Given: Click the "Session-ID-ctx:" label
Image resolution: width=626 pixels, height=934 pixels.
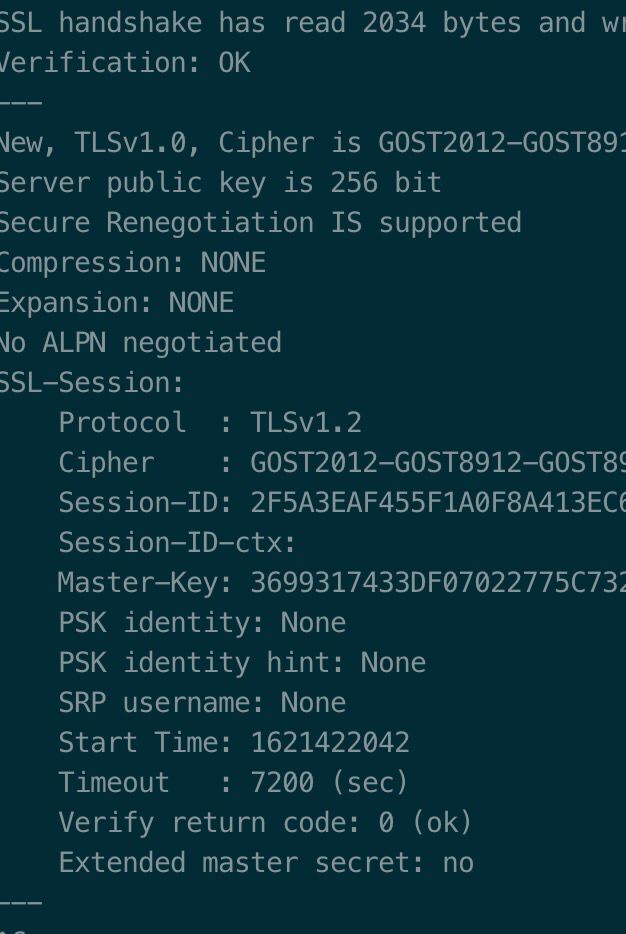Looking at the screenshot, I should pyautogui.click(x=178, y=543).
